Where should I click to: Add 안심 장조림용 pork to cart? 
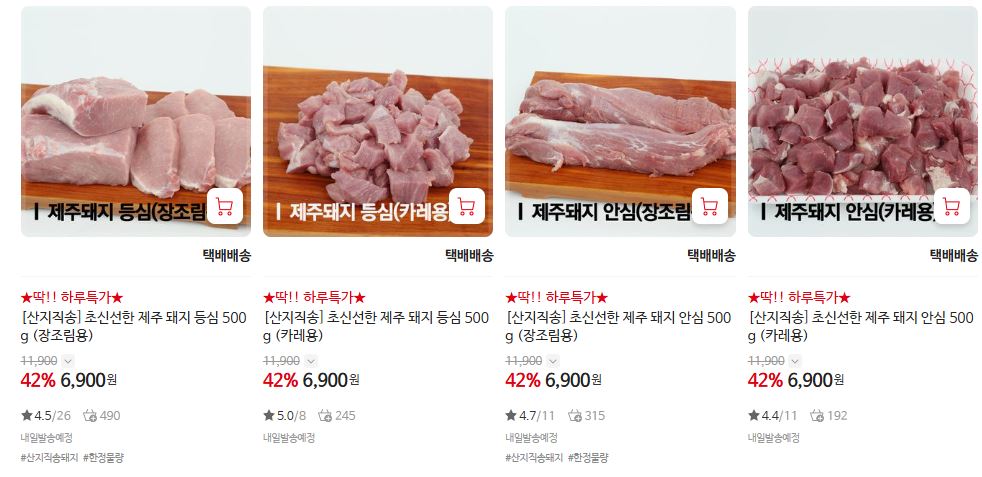click(x=710, y=206)
